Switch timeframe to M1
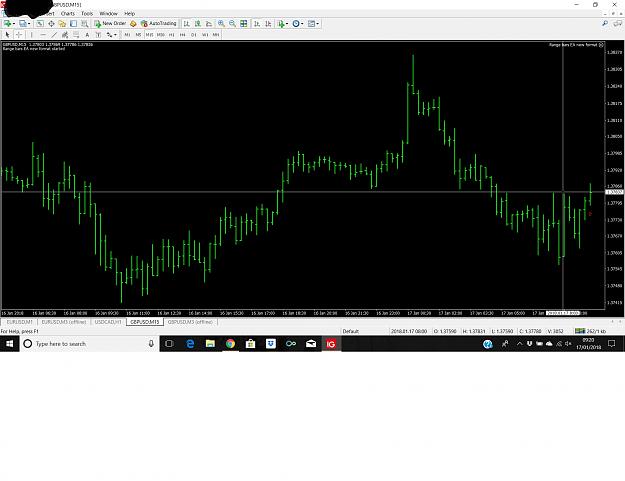This screenshot has height=481, width=625. click(127, 35)
